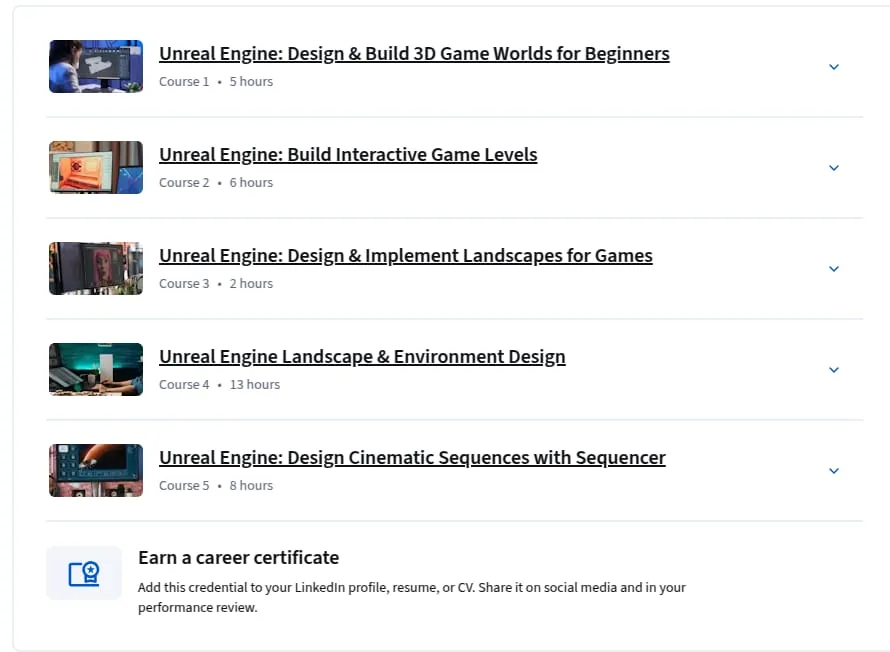Expand Course 2 details chevron

pos(834,168)
